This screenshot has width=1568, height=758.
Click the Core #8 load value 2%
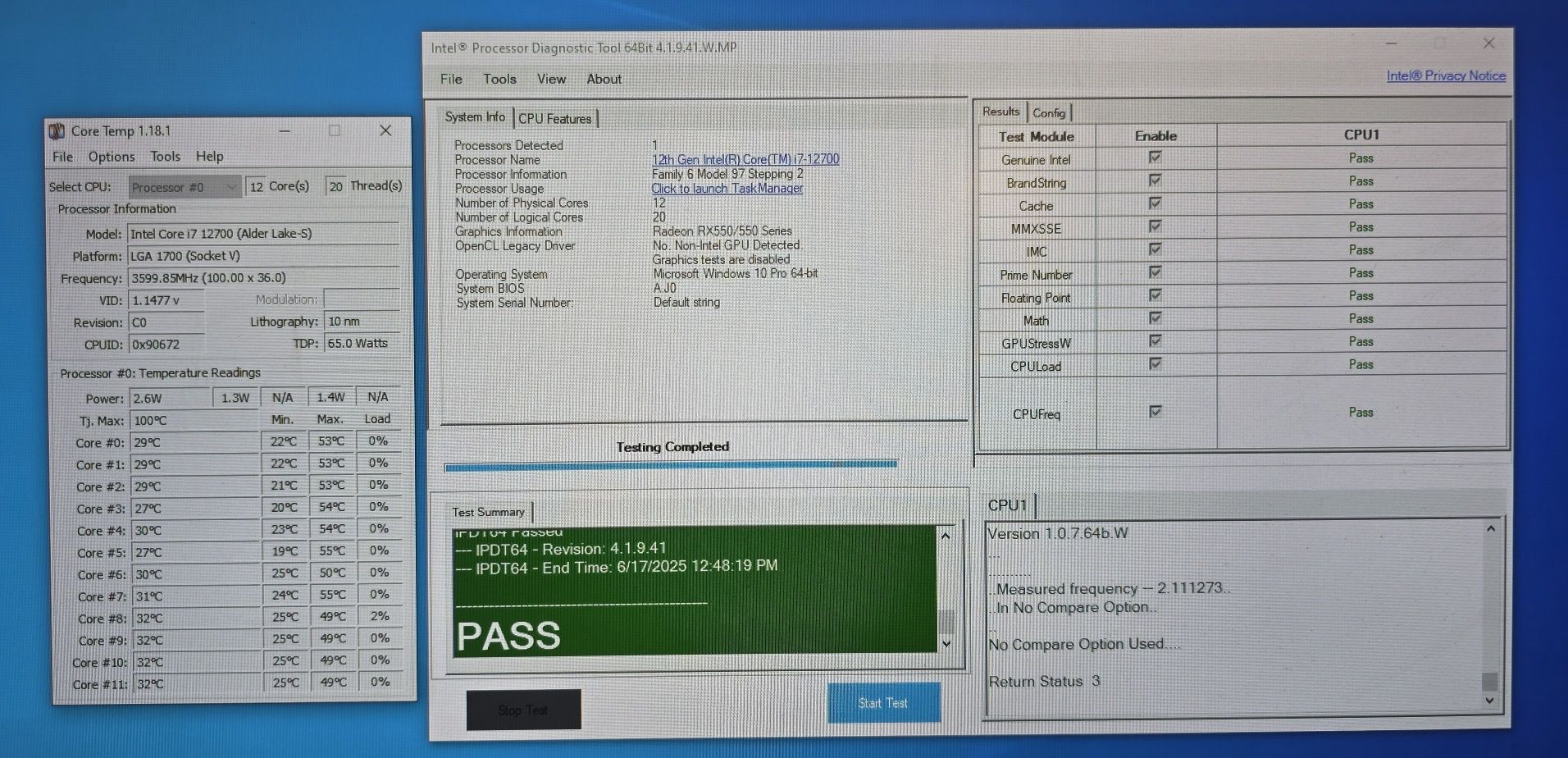(x=379, y=616)
